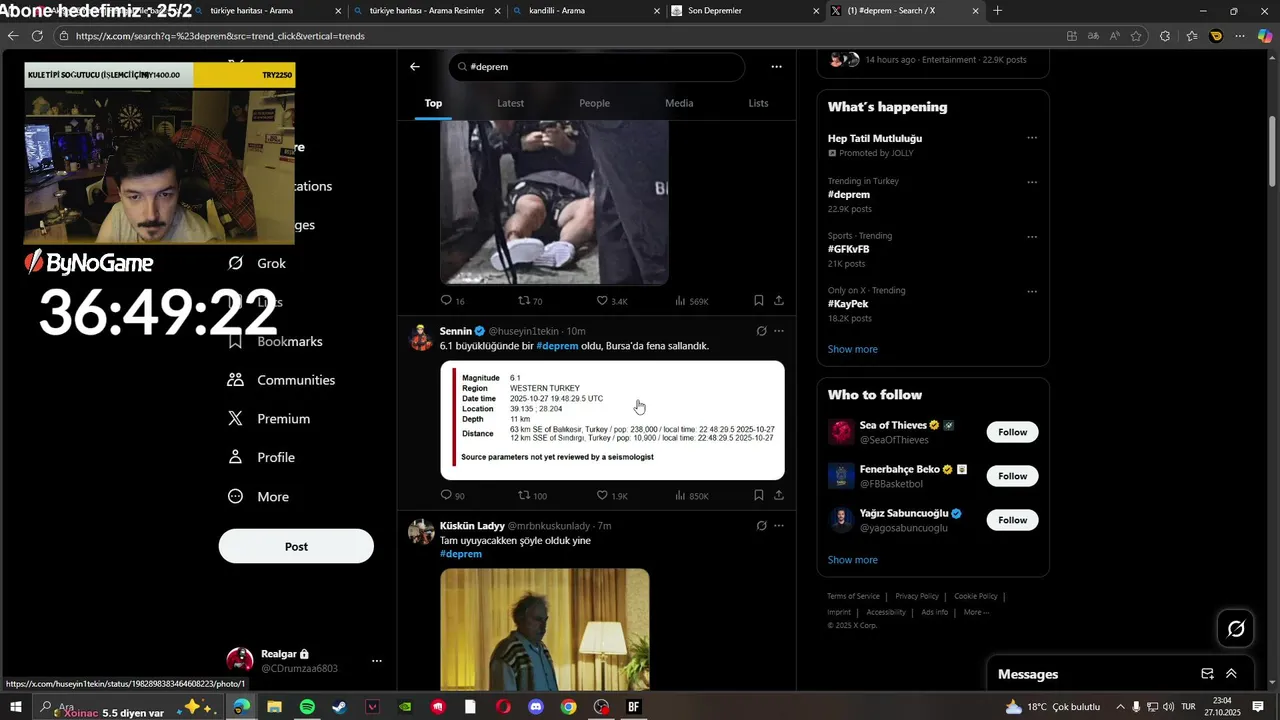Bookmark Sennin's earthquake tweet

[x=759, y=495]
